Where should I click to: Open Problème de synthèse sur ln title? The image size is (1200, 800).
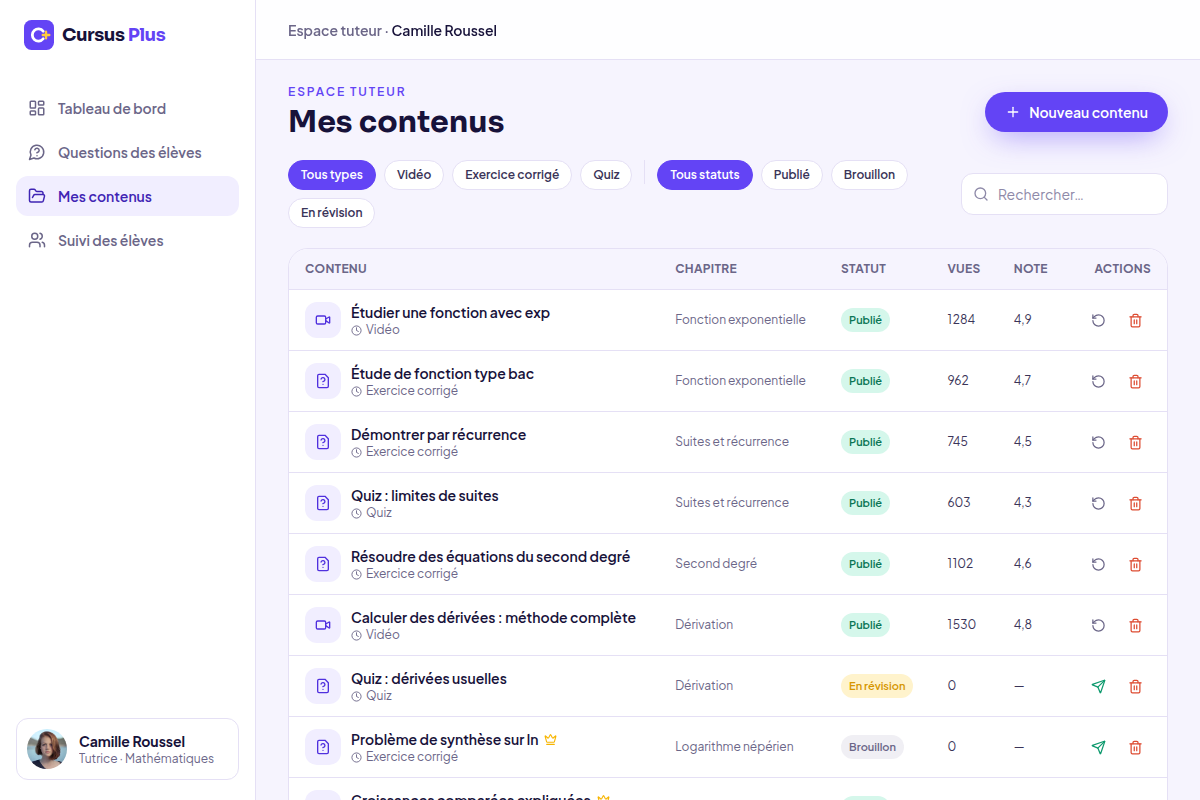point(444,739)
